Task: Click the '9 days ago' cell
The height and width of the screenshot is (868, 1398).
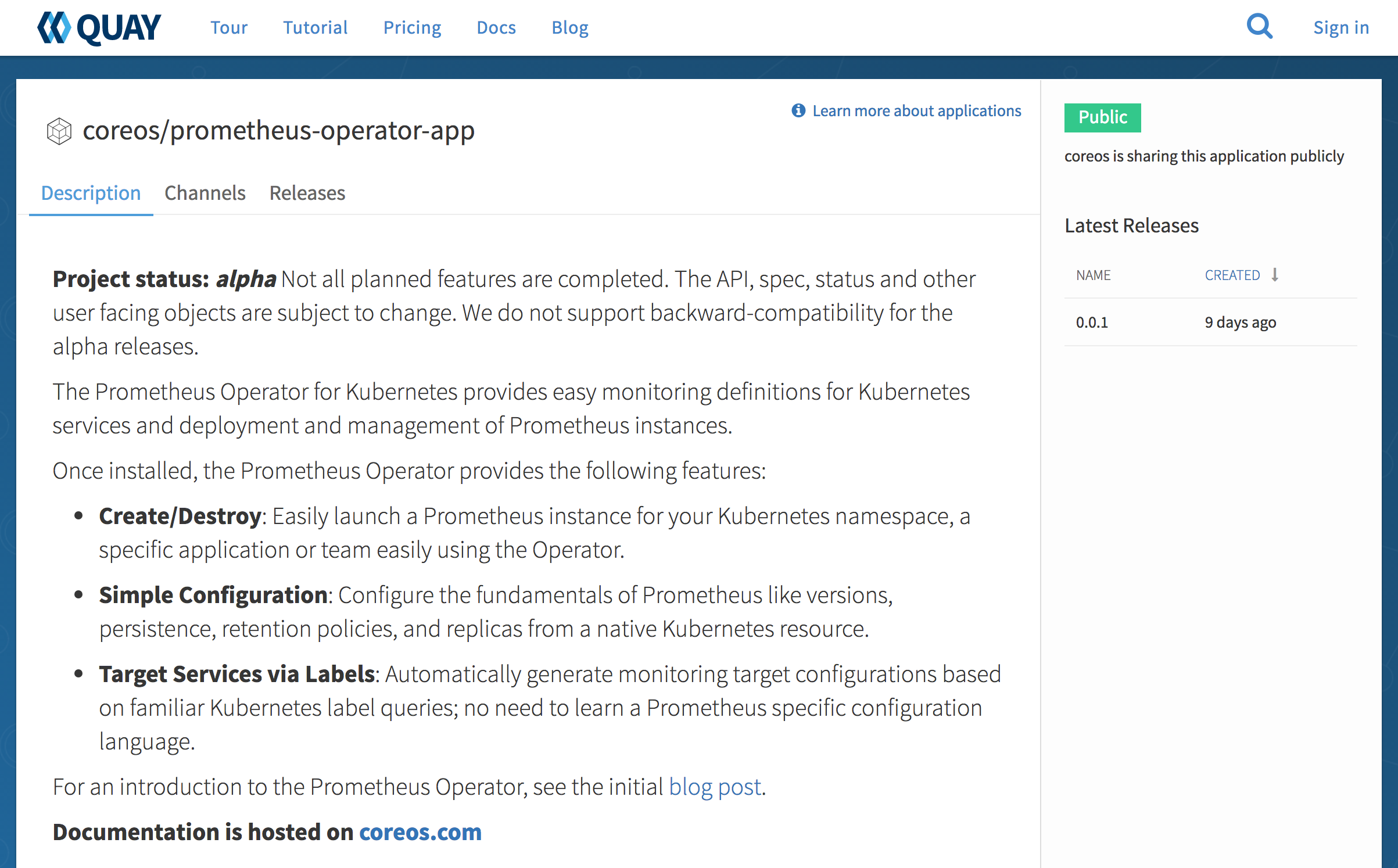Action: coord(1241,322)
